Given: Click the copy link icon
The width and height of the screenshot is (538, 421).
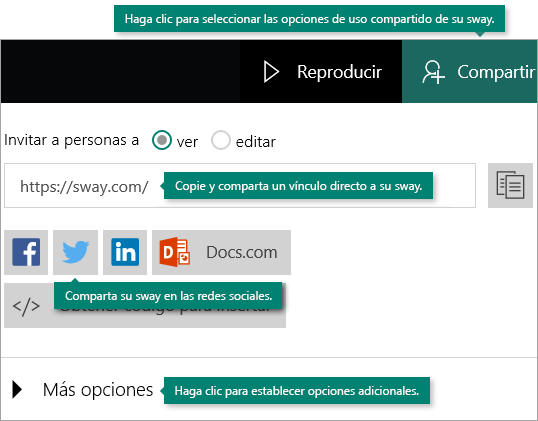Looking at the screenshot, I should coord(510,185).
